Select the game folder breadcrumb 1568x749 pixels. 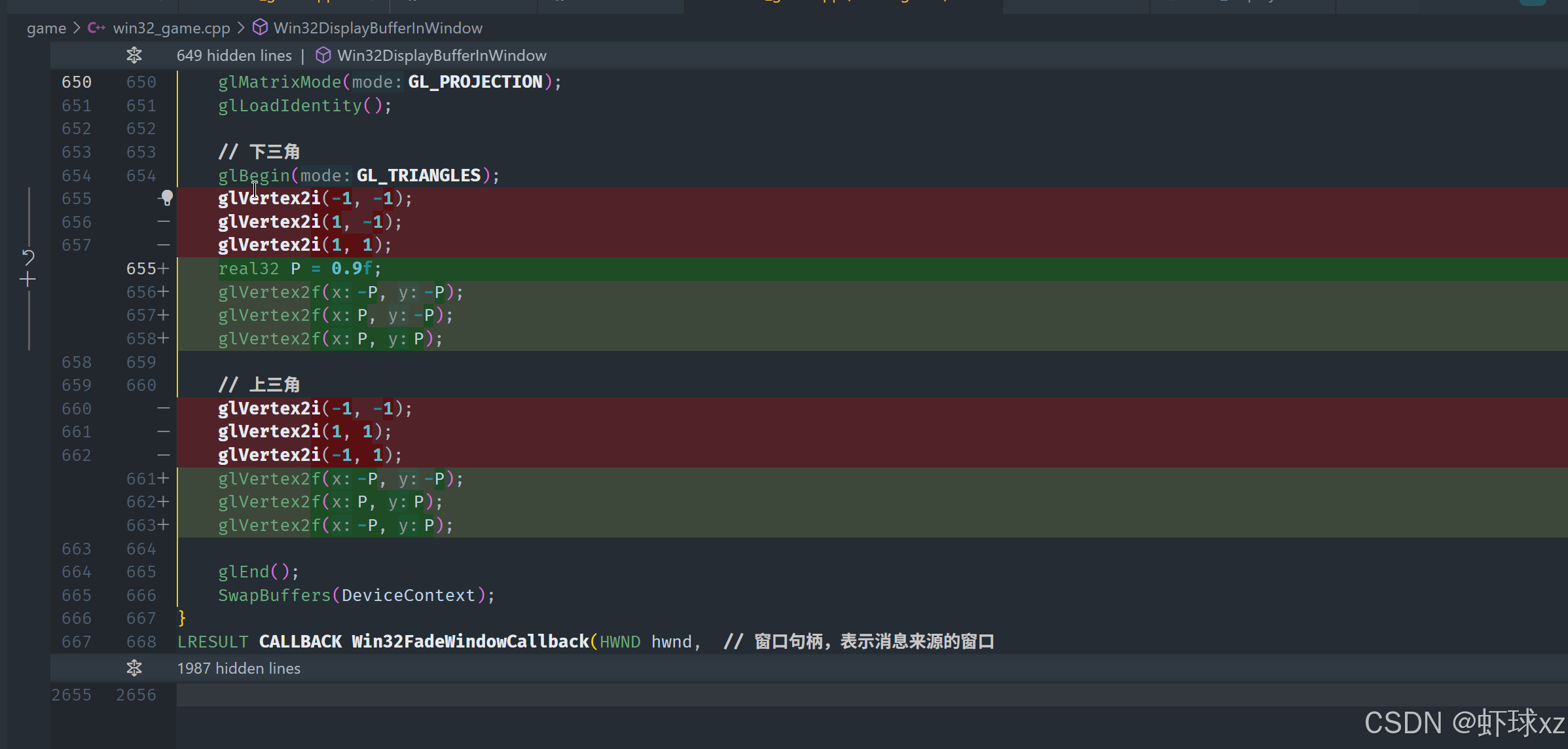click(46, 28)
